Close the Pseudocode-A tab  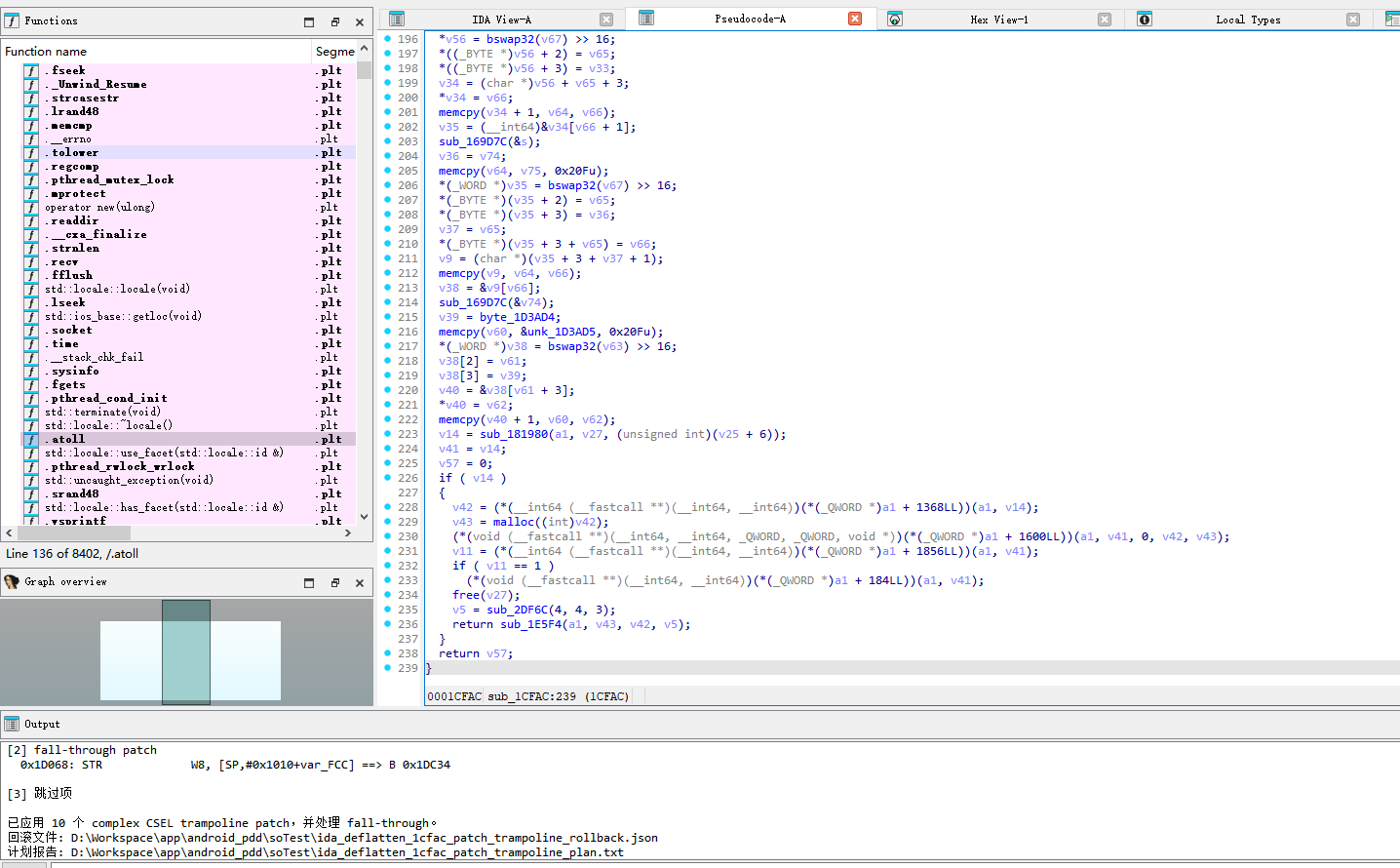click(x=855, y=19)
